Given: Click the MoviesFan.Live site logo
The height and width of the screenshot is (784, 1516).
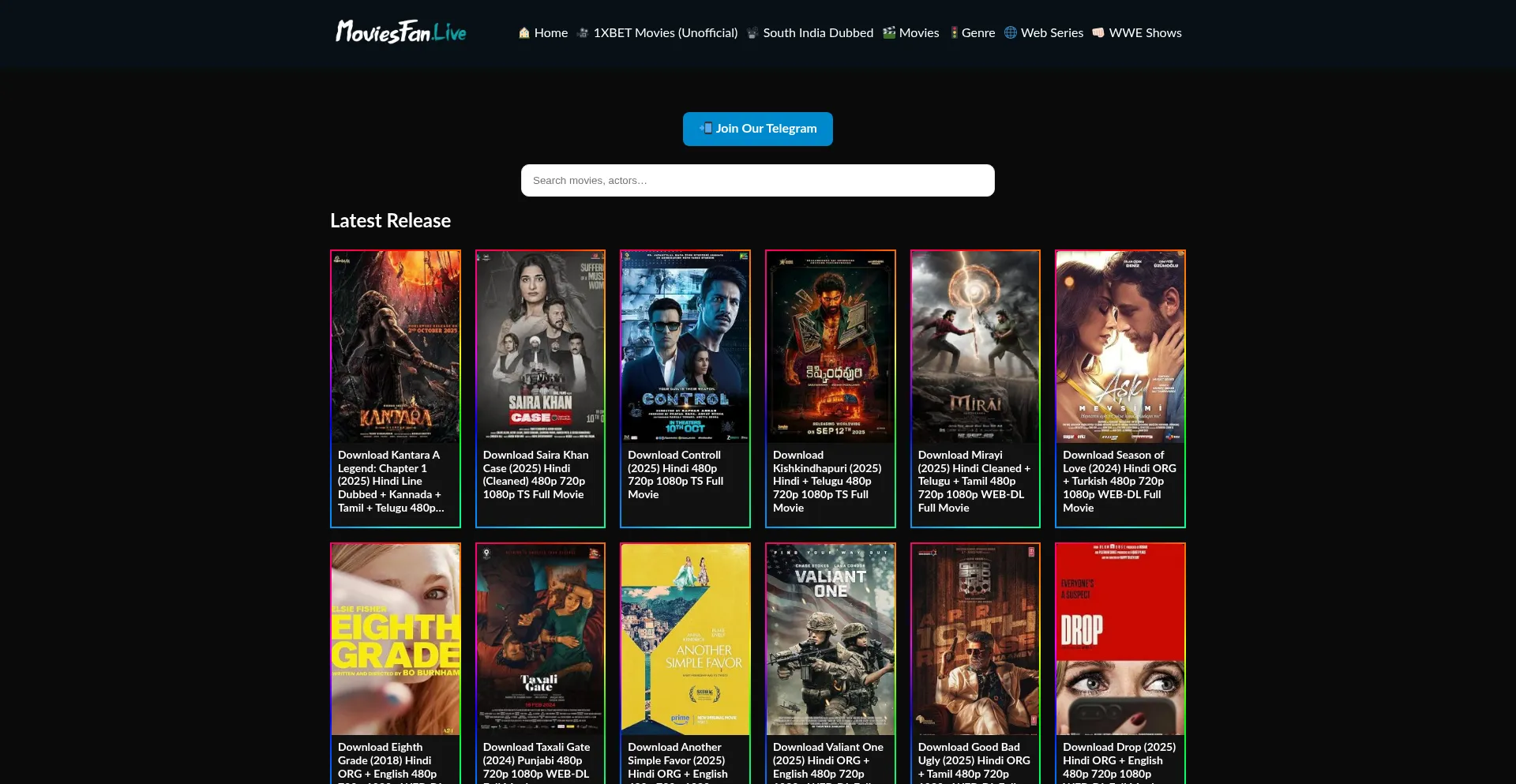Looking at the screenshot, I should tap(401, 32).
